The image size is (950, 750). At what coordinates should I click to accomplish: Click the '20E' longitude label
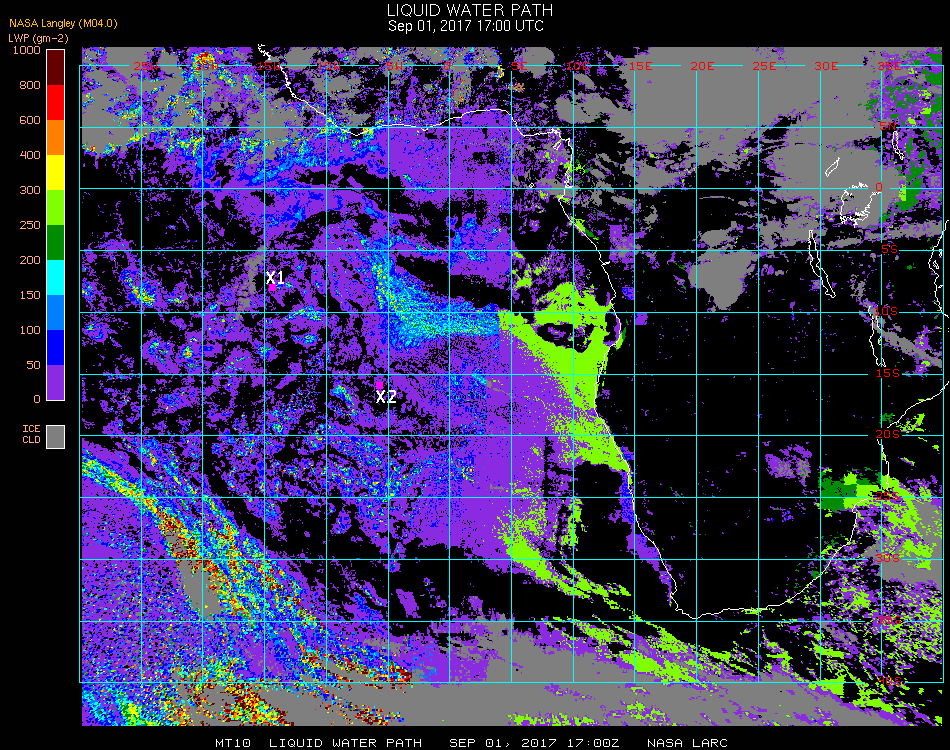click(x=702, y=65)
